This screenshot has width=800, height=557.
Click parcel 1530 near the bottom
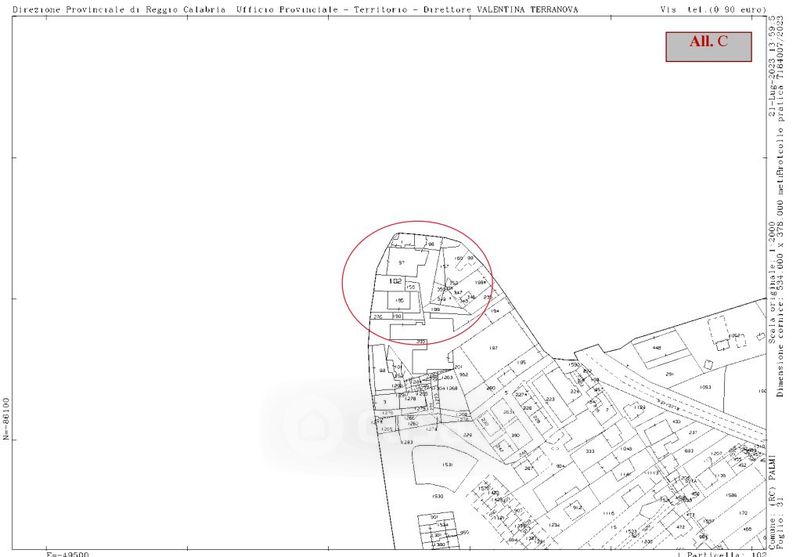point(438,497)
